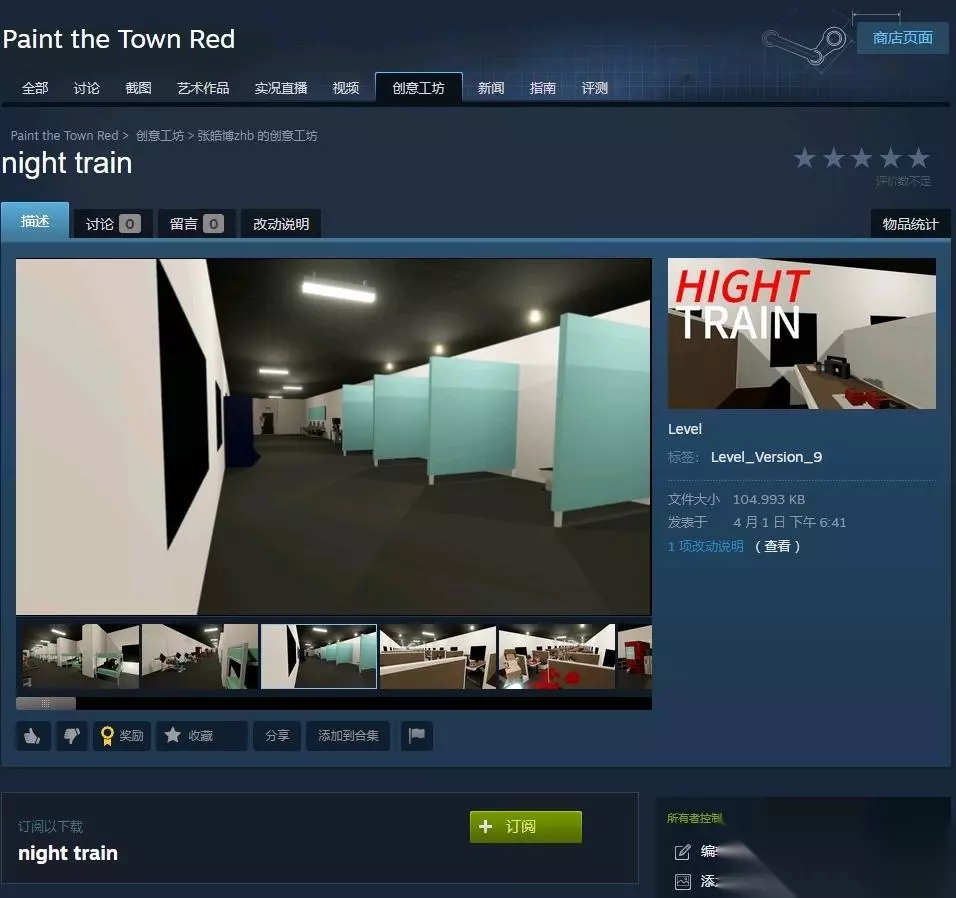The image size is (956, 898).
Task: Click Paint the Town Red breadcrumb link
Action: tap(64, 135)
